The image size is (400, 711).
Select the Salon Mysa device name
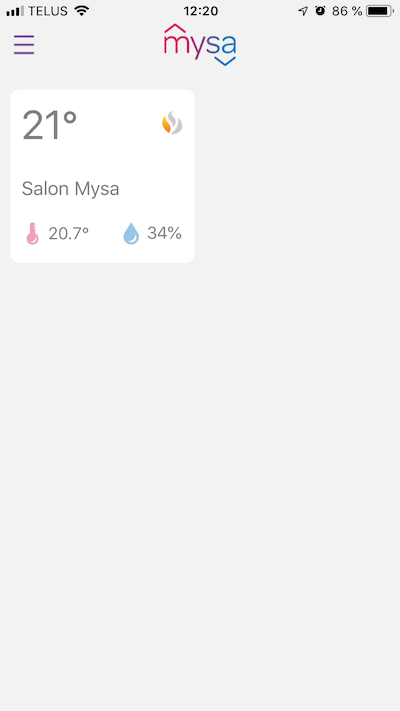pyautogui.click(x=70, y=189)
